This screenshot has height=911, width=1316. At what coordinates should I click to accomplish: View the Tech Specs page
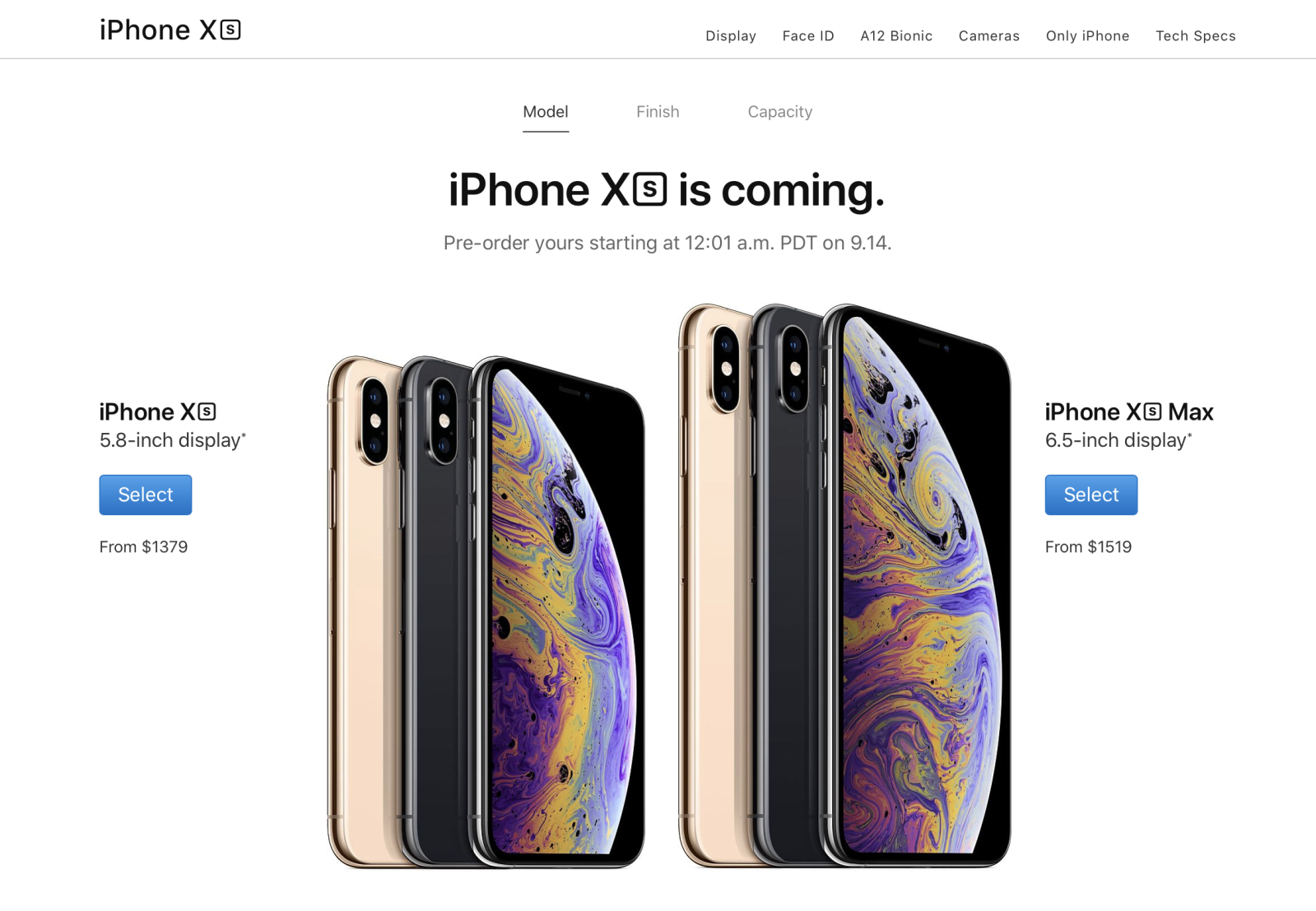tap(1196, 35)
